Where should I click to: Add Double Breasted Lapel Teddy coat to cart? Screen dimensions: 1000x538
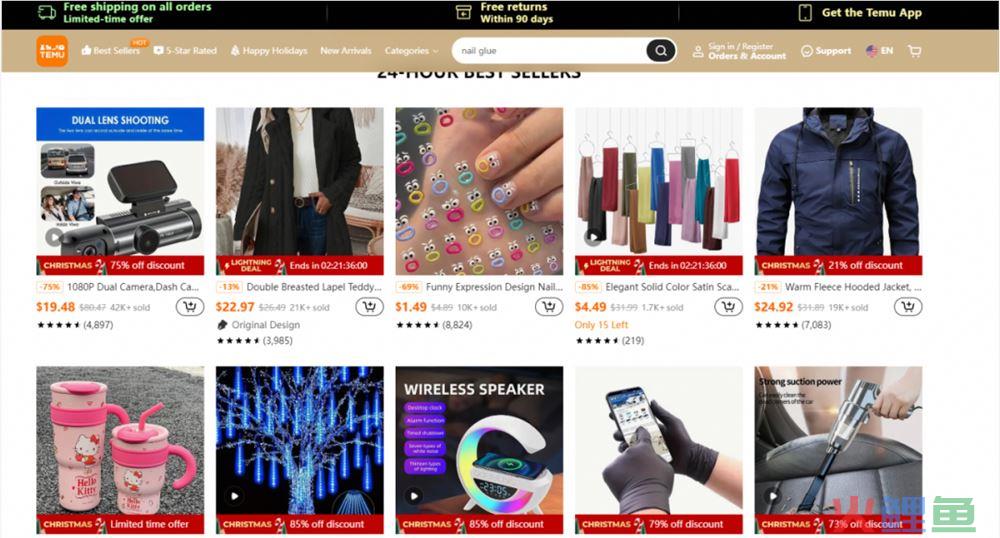(369, 307)
